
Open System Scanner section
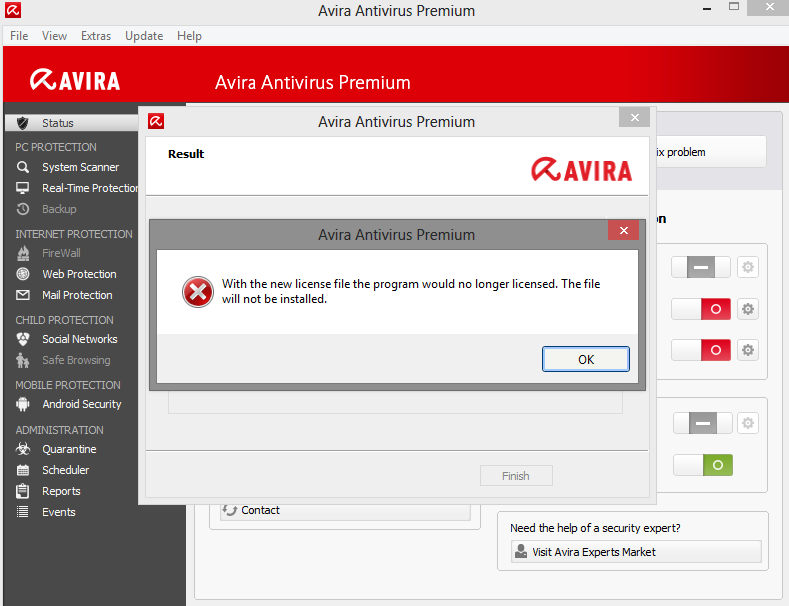[x=81, y=167]
